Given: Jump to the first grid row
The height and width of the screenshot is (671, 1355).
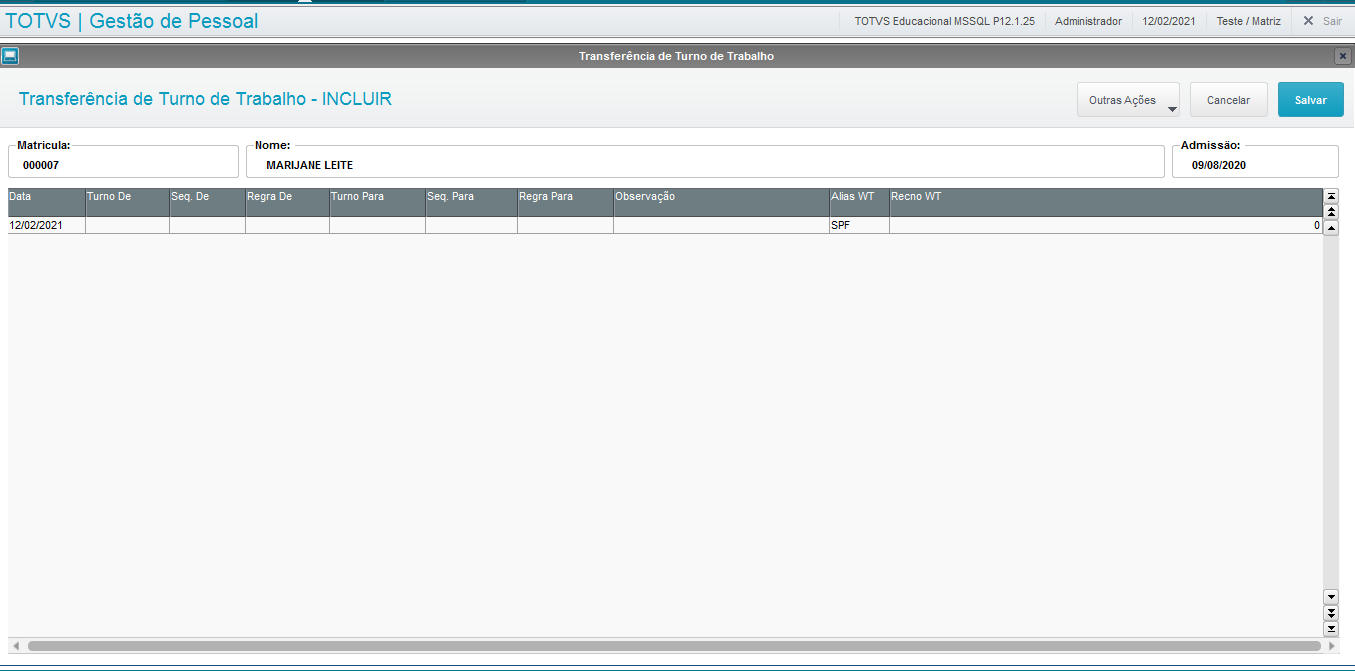Looking at the screenshot, I should point(1331,196).
